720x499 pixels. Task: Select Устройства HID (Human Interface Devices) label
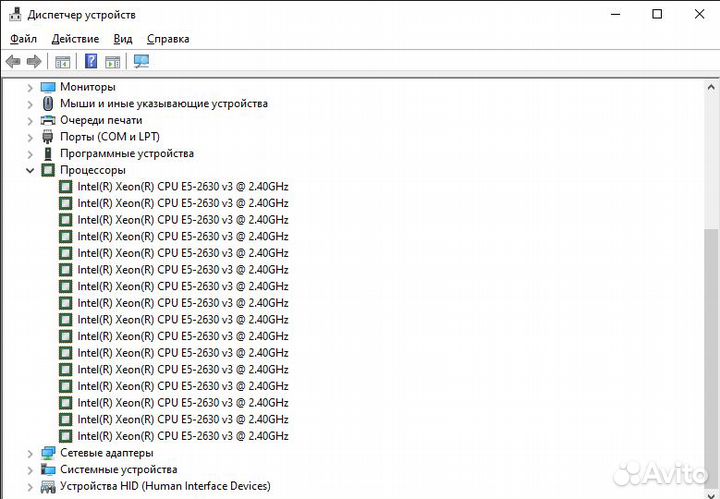165,486
